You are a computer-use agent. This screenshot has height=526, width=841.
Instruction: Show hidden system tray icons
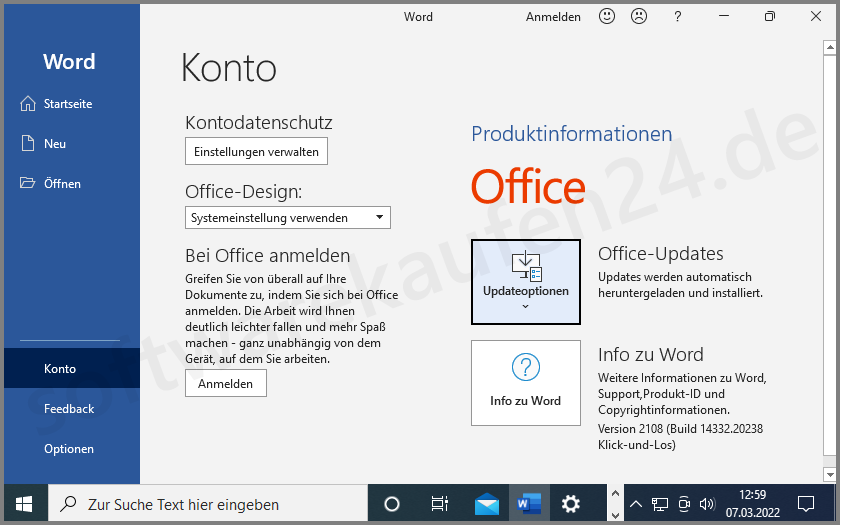pos(636,504)
